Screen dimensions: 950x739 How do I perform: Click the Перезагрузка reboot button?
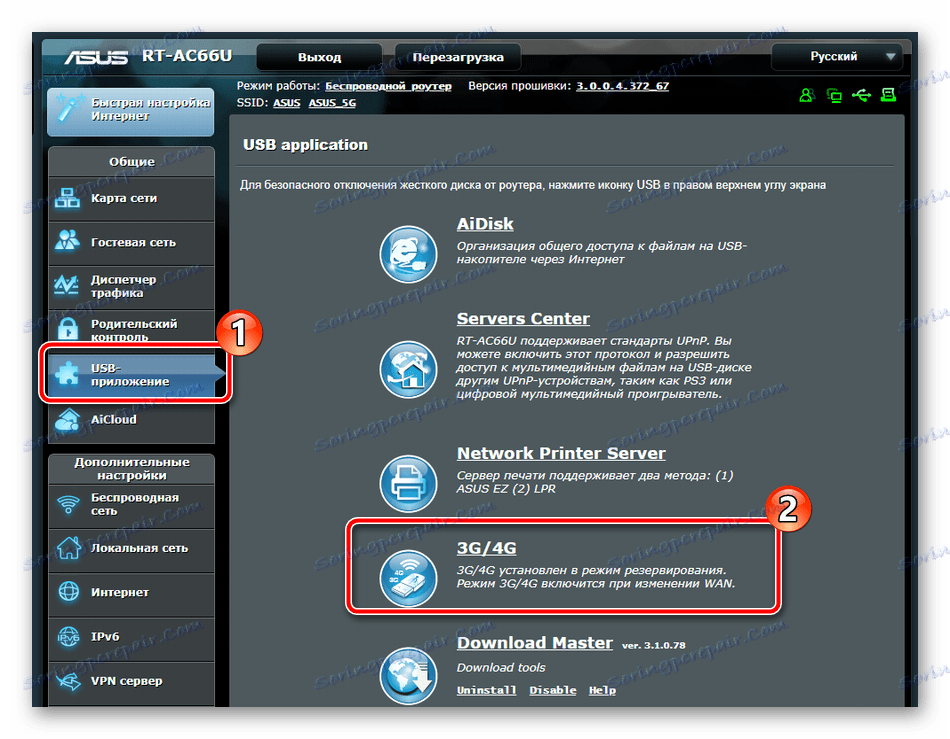[458, 57]
